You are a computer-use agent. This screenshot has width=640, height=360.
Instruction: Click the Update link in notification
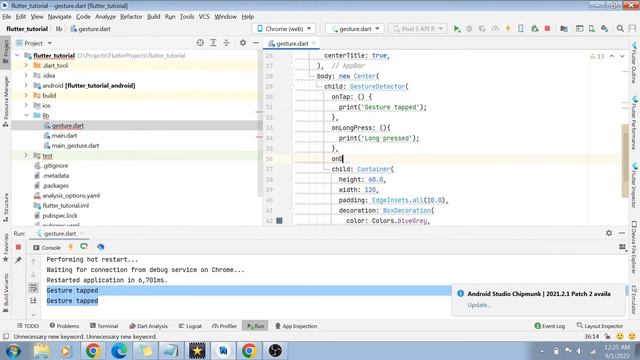[479, 304]
